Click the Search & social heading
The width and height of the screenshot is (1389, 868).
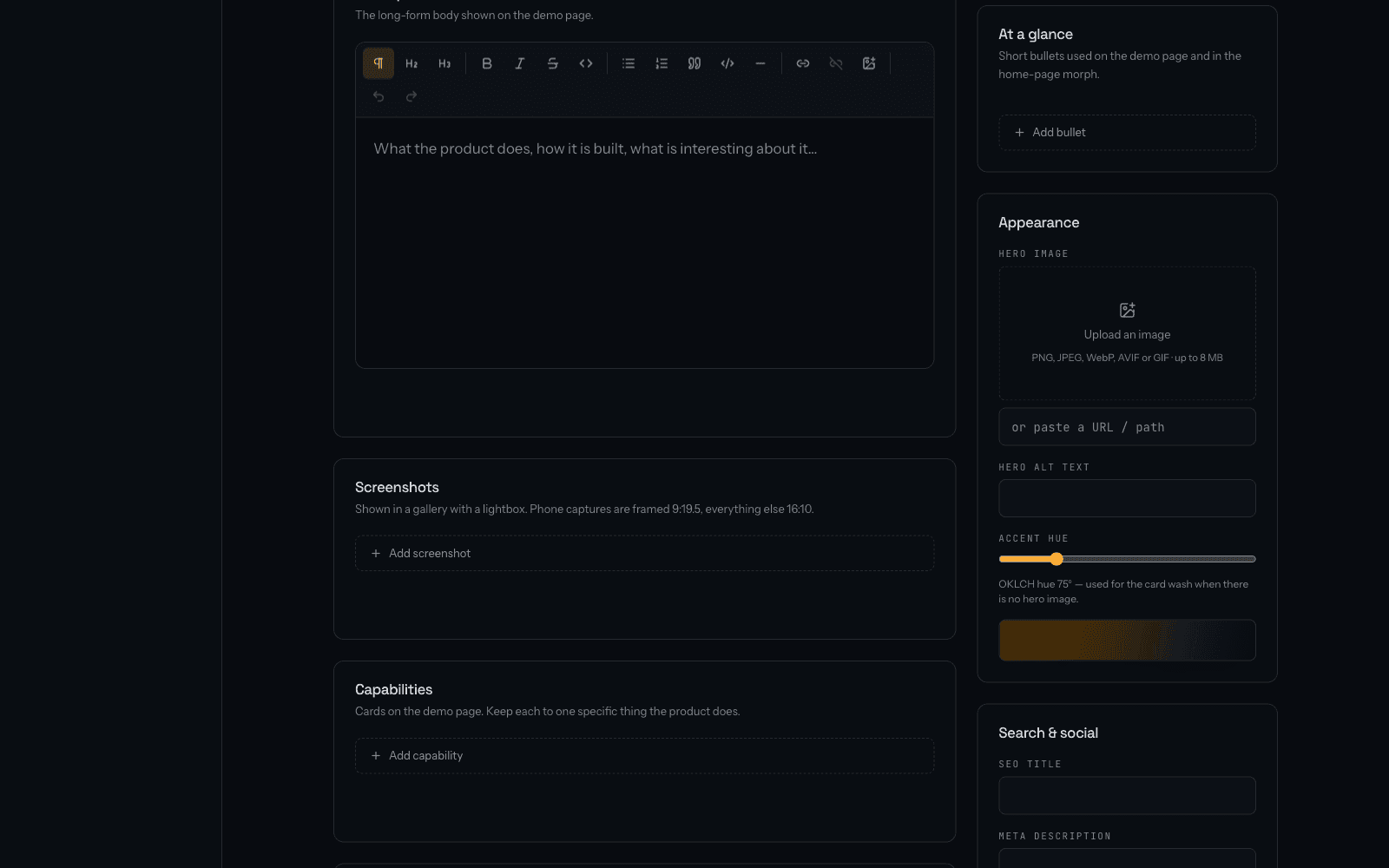pos(1048,733)
